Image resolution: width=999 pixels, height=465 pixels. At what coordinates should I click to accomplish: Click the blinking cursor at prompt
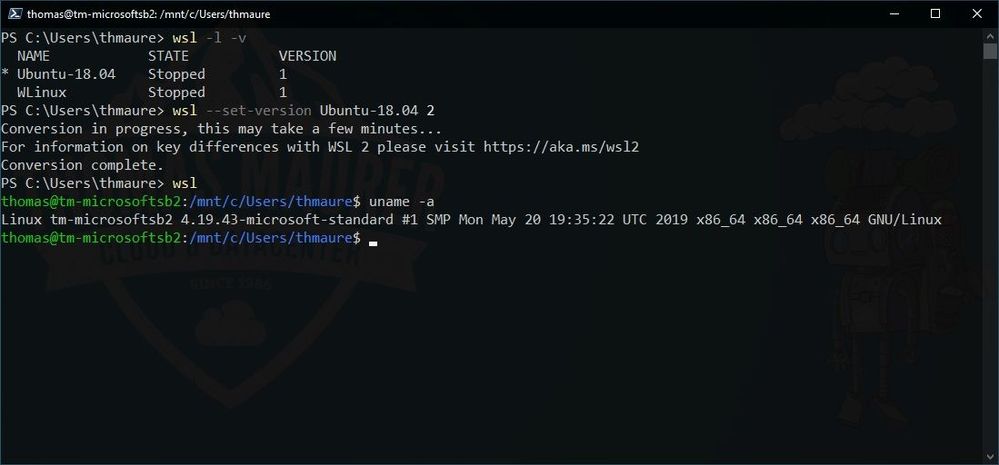(373, 243)
